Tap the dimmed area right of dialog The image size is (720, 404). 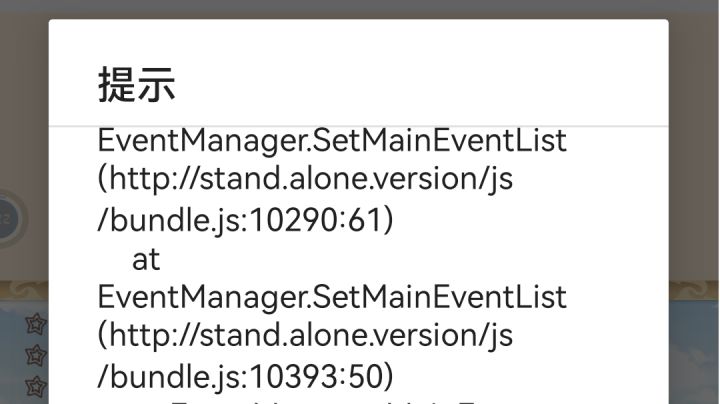click(x=694, y=150)
